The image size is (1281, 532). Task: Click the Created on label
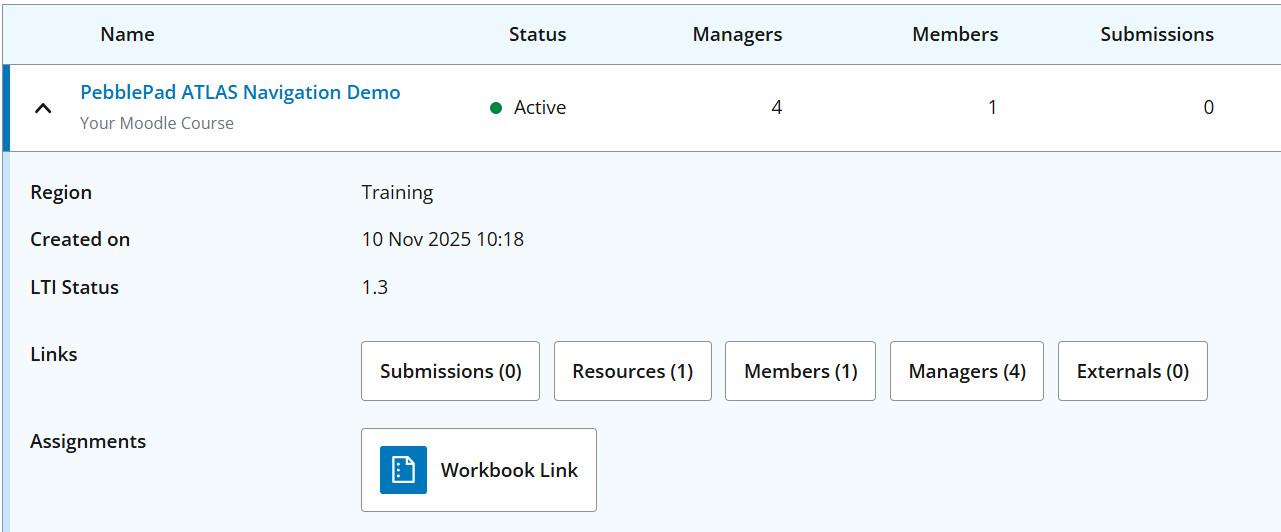(x=80, y=239)
